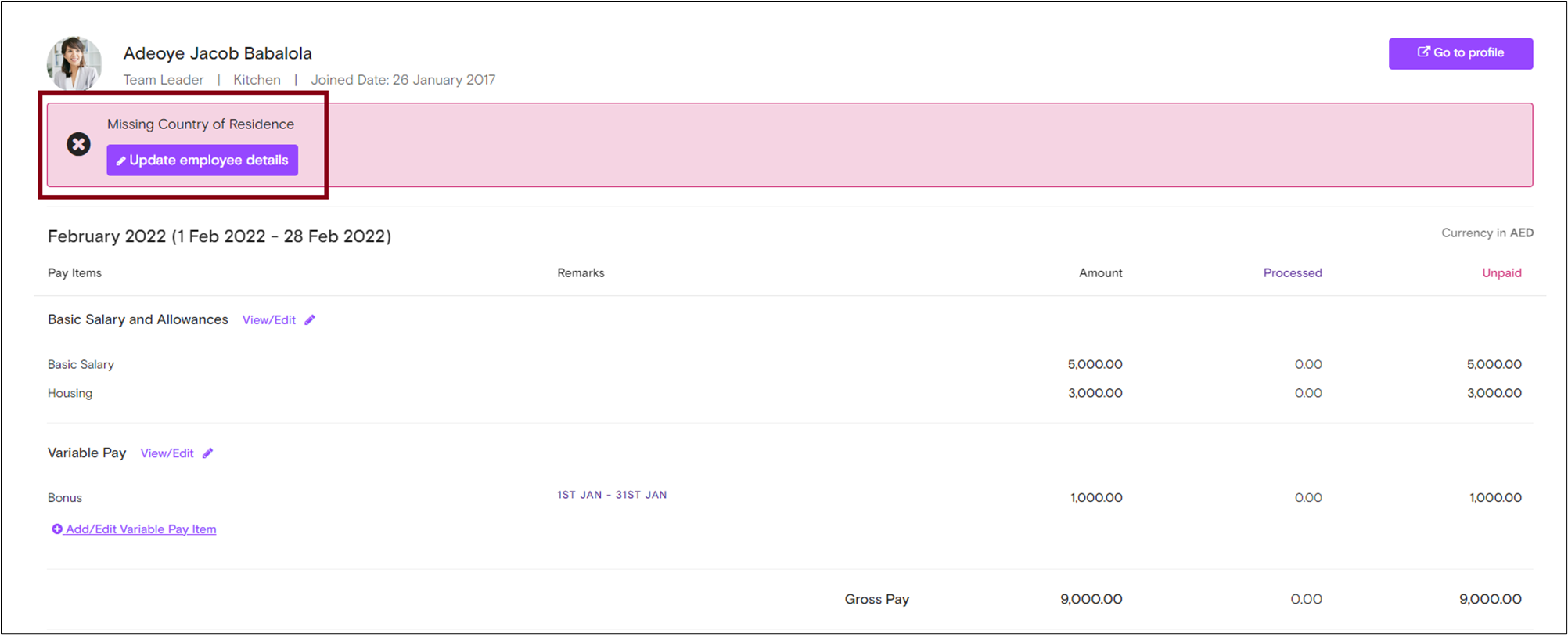Open View/Edit for Basic Salary and Allowances

[268, 319]
